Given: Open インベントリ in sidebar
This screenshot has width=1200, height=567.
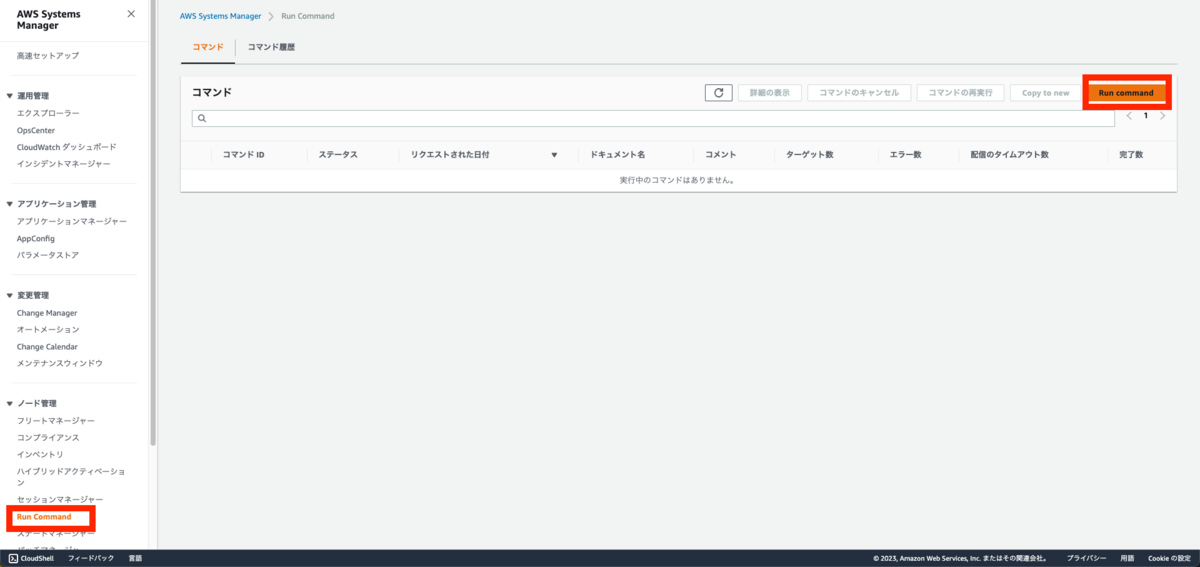Looking at the screenshot, I should click(40, 455).
